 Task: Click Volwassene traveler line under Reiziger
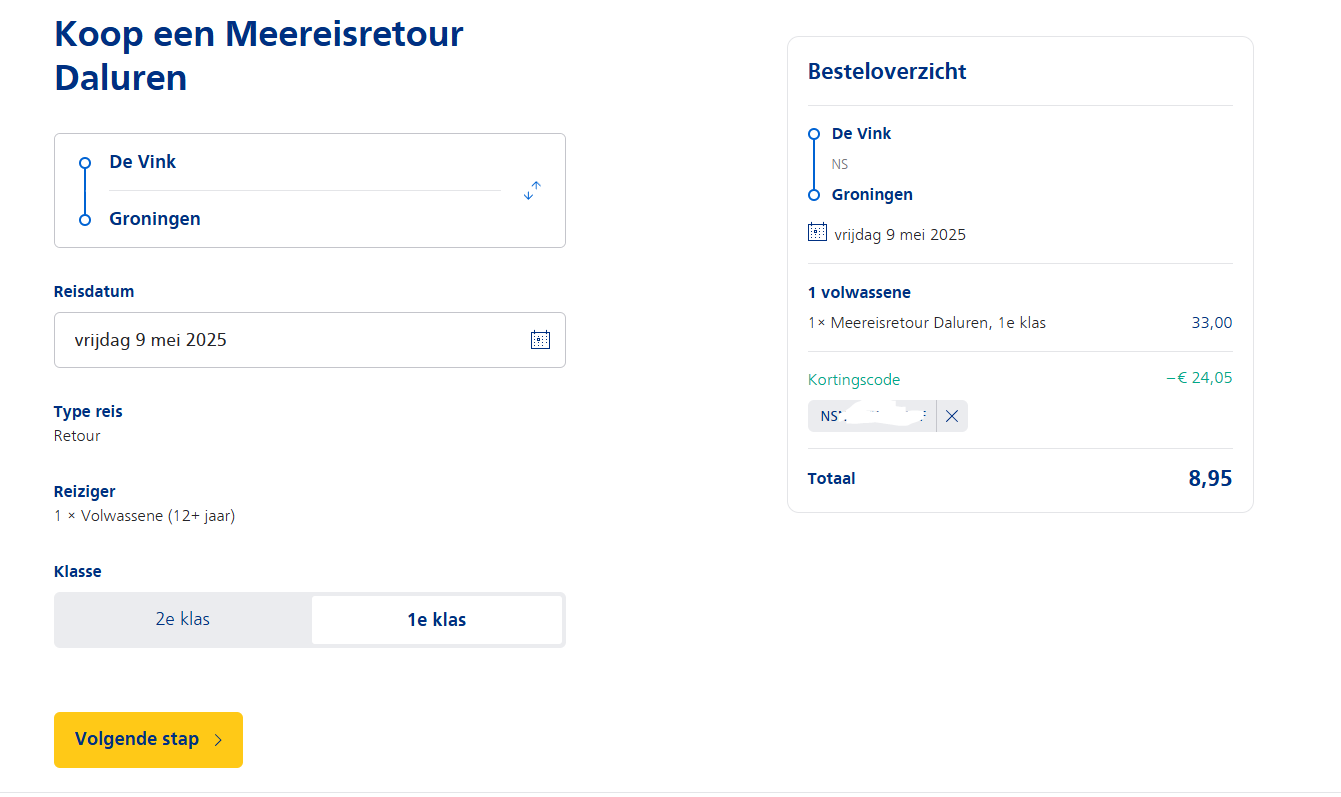[x=144, y=516]
